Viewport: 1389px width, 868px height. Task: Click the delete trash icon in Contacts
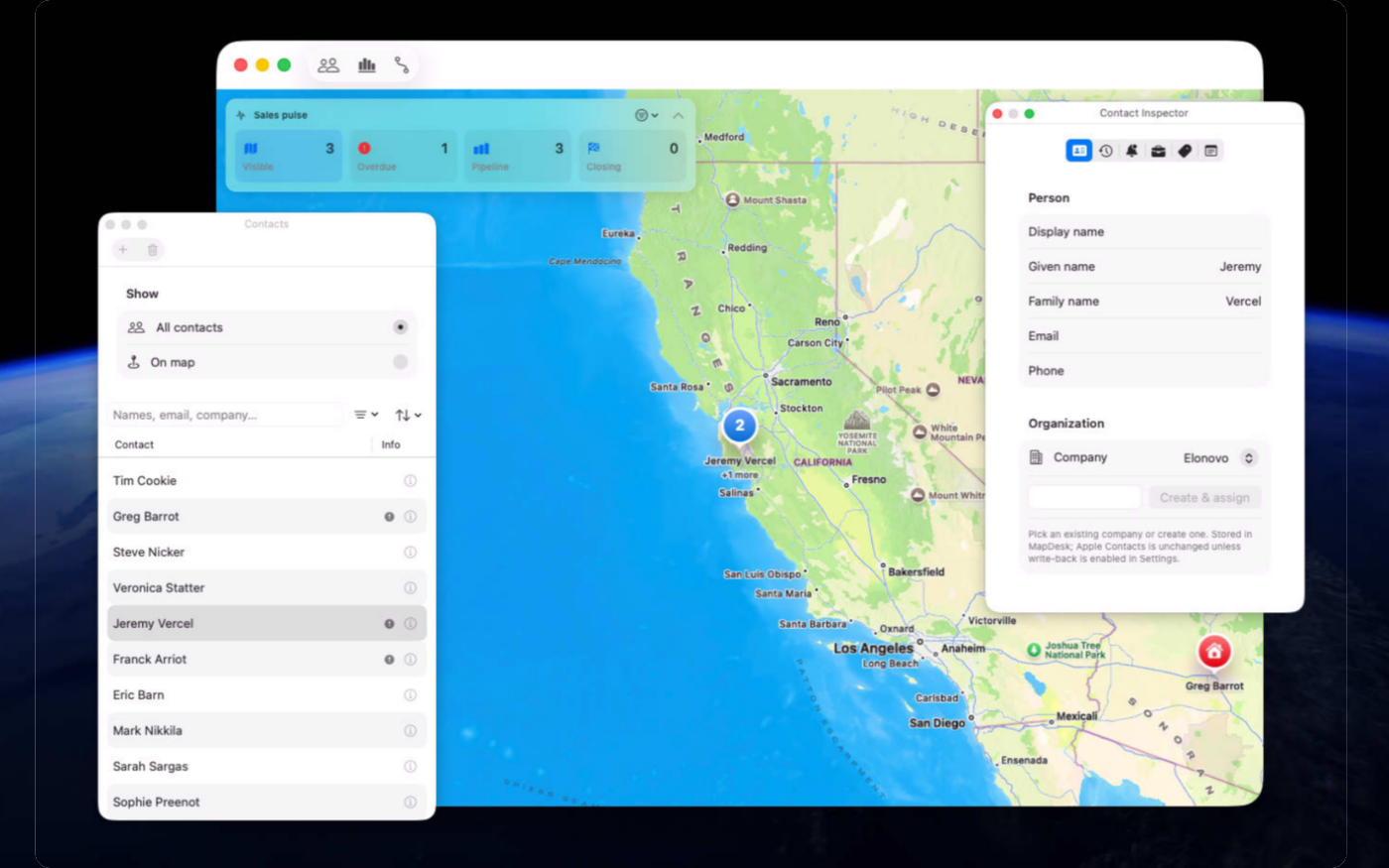point(153,250)
